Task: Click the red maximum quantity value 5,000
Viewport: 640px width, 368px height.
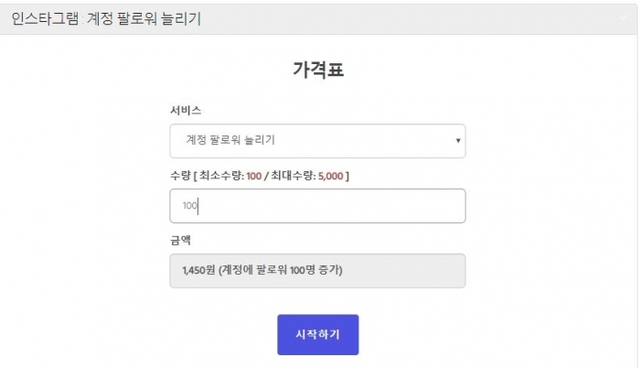Action: tap(331, 176)
